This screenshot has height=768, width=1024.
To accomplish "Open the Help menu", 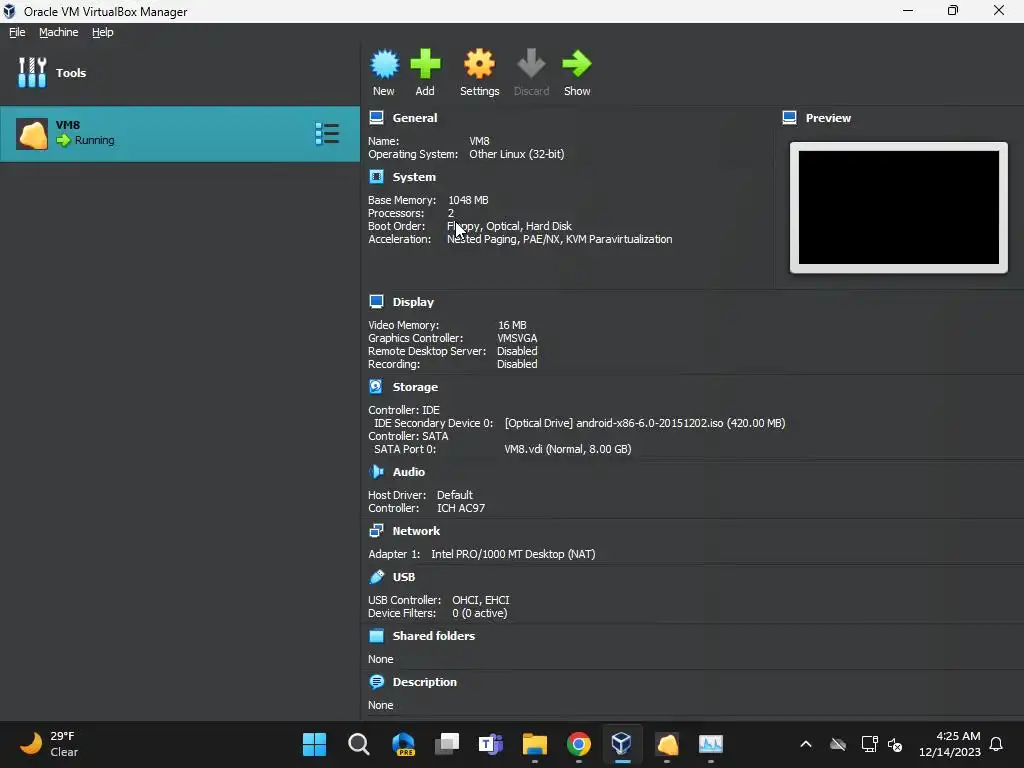I will pyautogui.click(x=103, y=32).
